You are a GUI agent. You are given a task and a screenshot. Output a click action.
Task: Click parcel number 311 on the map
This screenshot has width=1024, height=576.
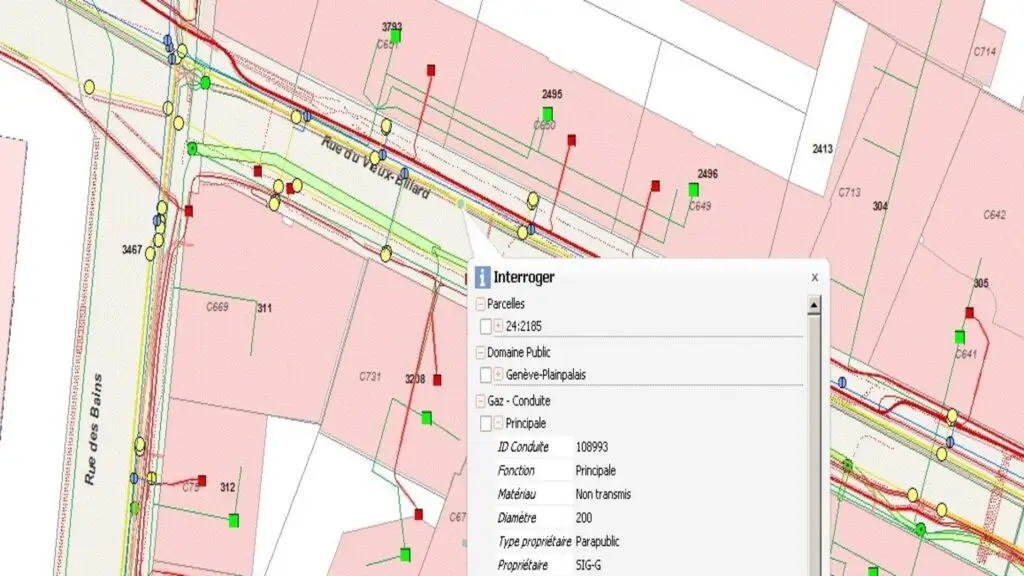click(x=264, y=308)
